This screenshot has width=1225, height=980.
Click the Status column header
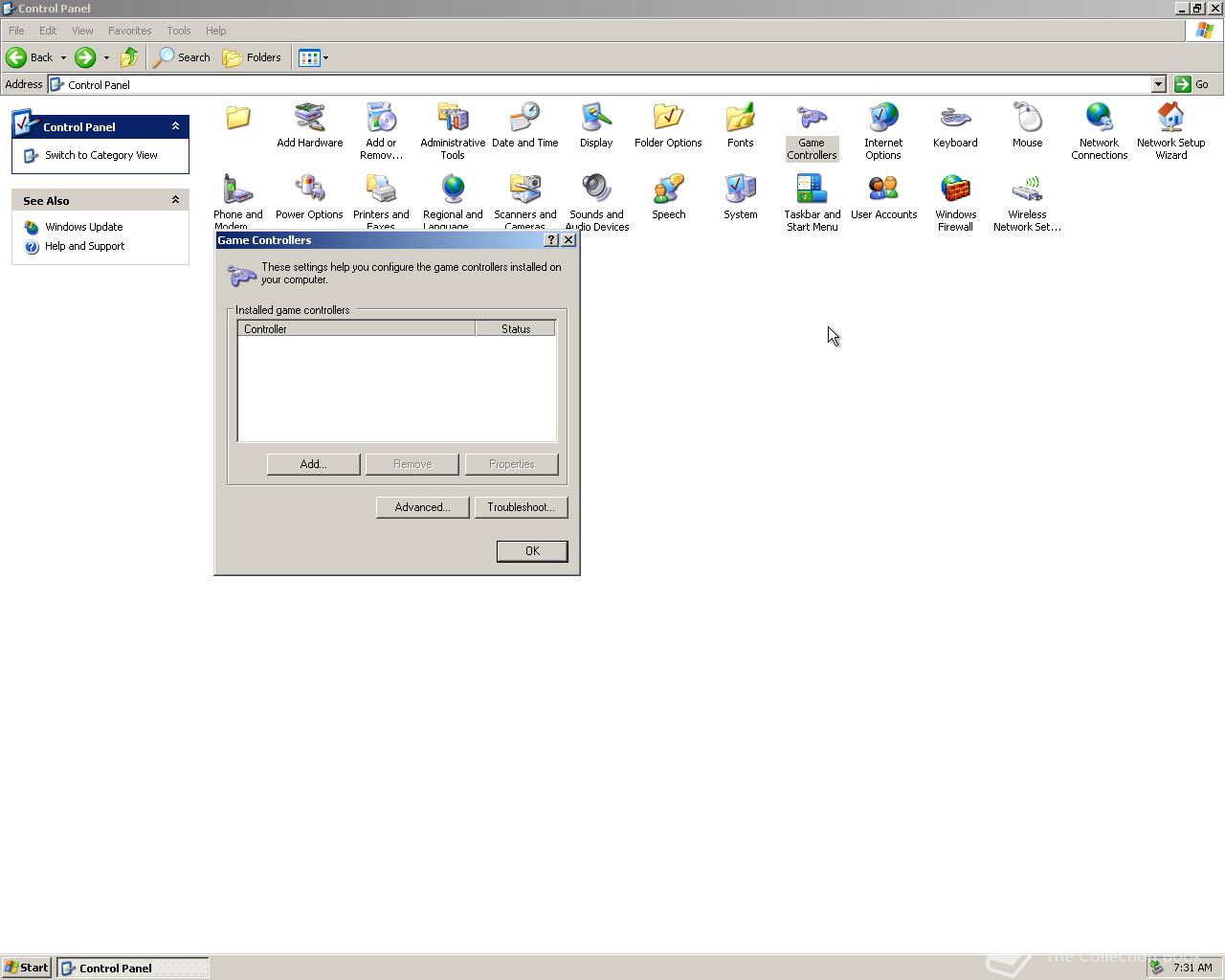515,329
